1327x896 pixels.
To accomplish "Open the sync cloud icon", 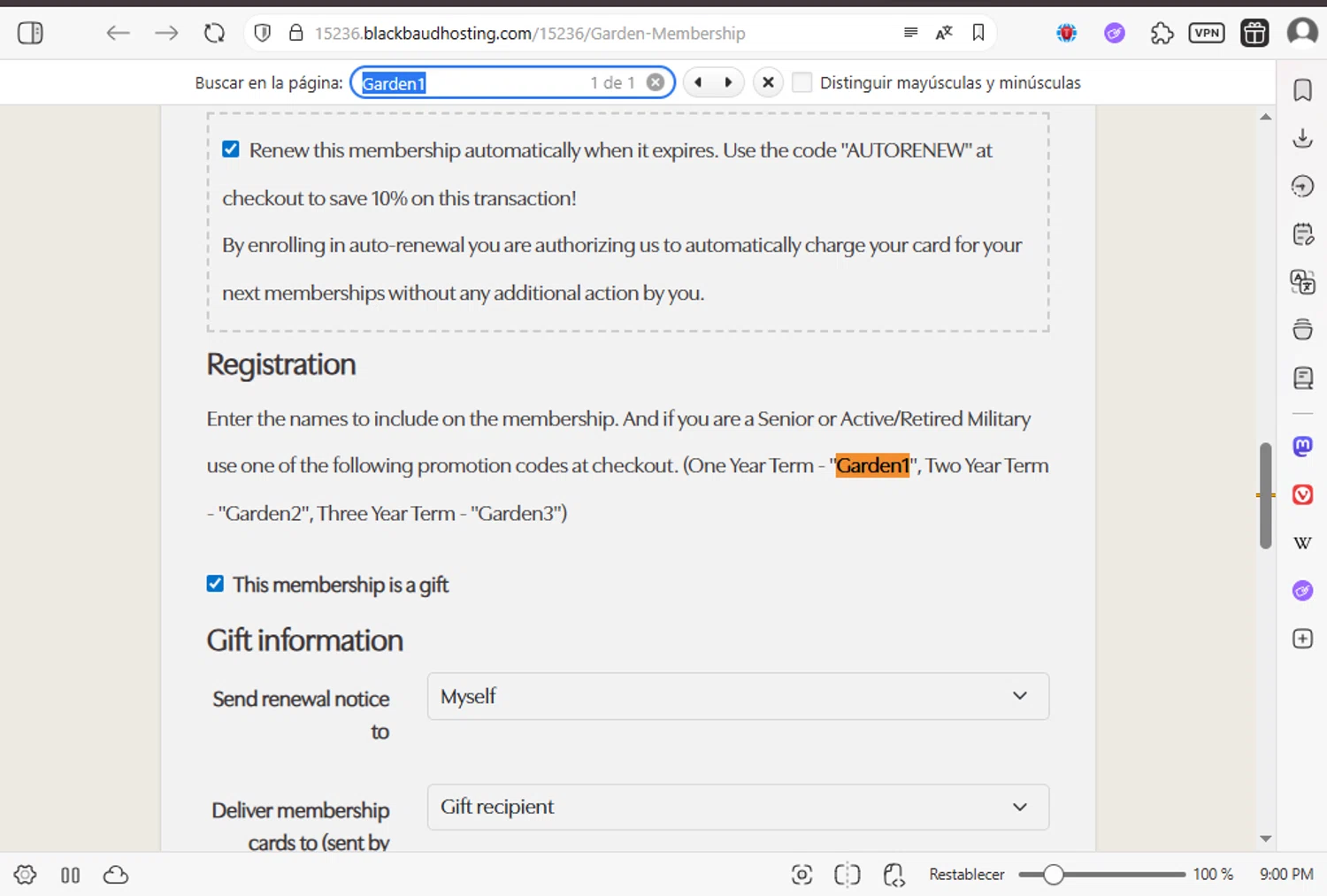I will click(116, 875).
